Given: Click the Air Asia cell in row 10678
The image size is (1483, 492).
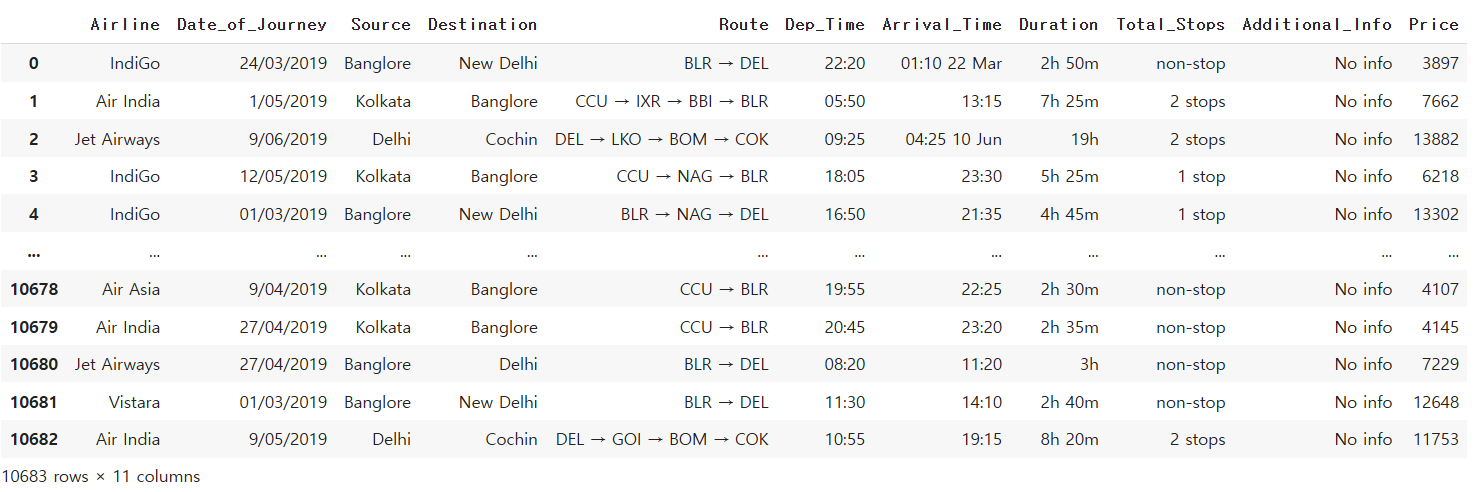Looking at the screenshot, I should click(x=131, y=289).
